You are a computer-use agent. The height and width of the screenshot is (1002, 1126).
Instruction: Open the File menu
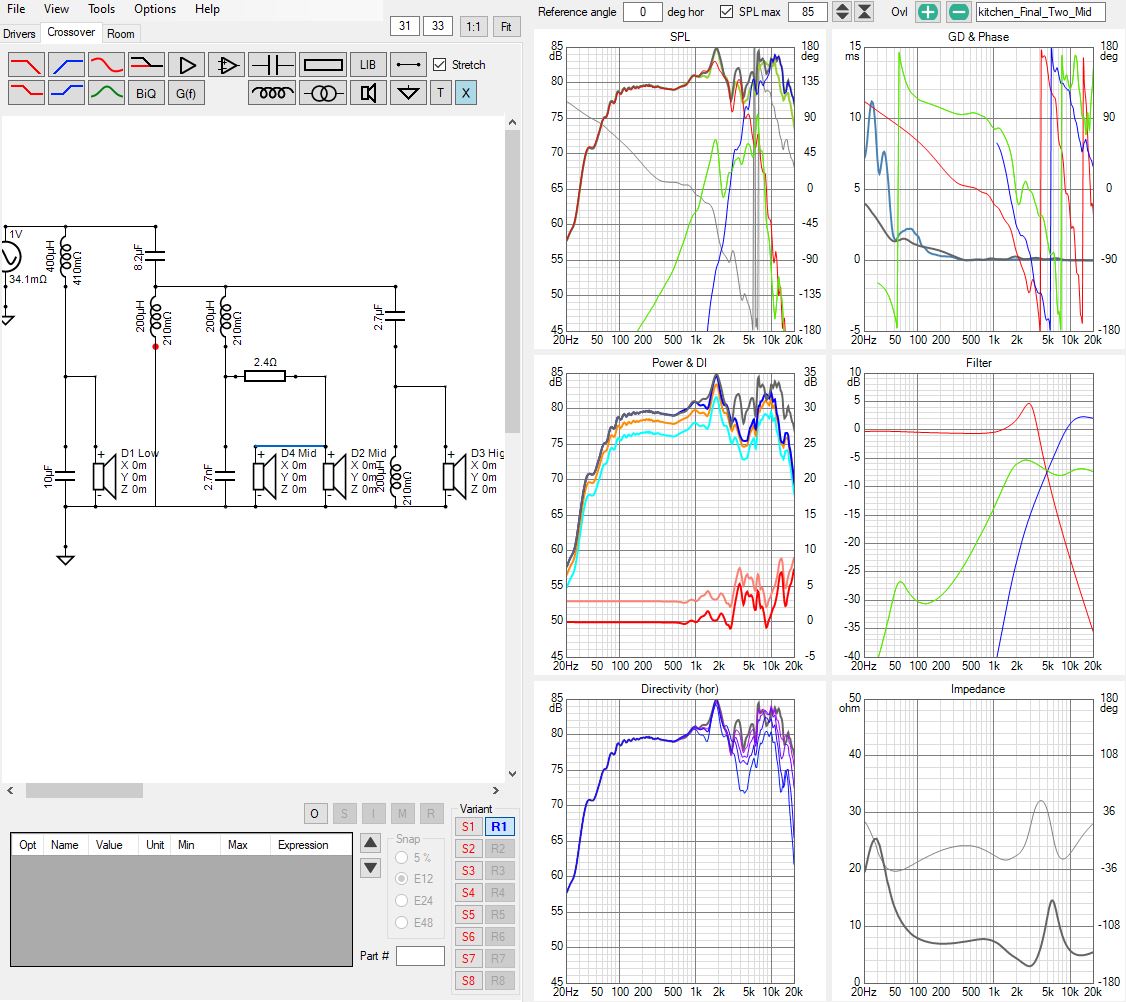16,9
